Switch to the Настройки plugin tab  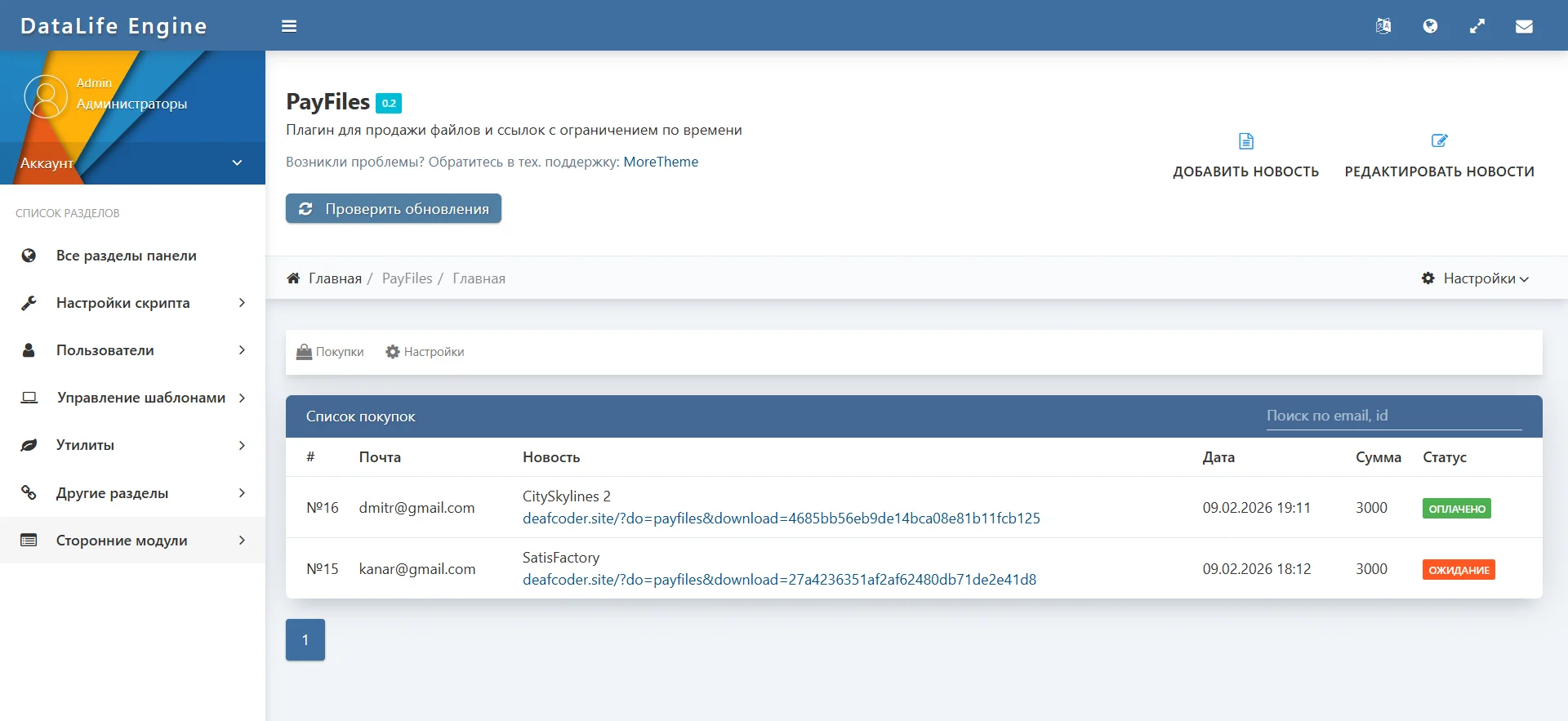point(425,352)
